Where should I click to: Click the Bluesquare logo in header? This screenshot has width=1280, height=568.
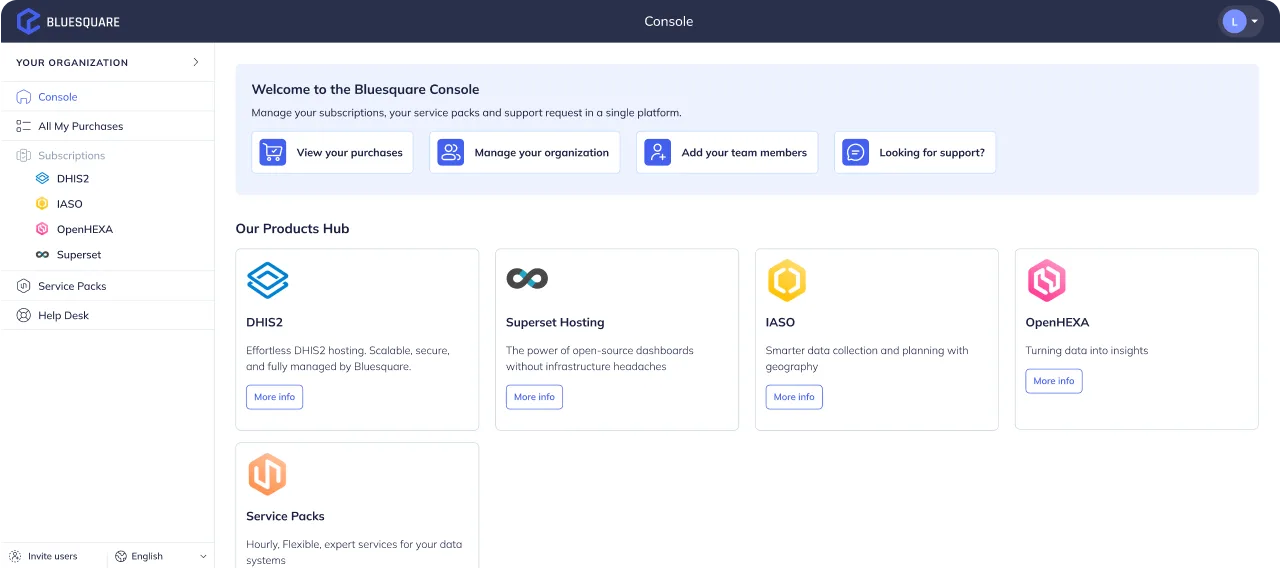tap(67, 21)
